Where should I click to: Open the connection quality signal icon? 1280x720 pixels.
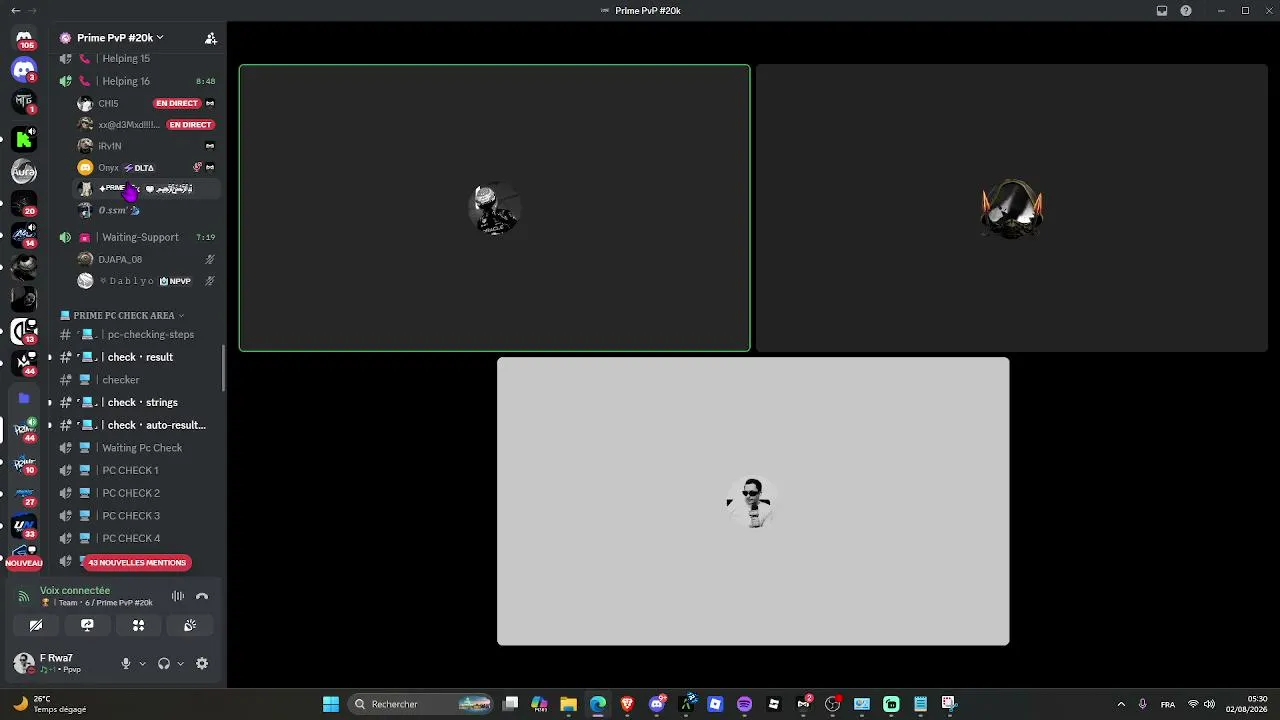tap(23, 596)
